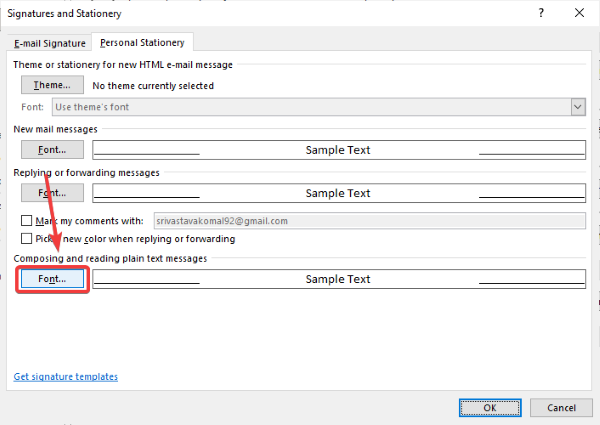Switch to the E-mail Signature tab
This screenshot has height=425, width=600.
[x=49, y=43]
